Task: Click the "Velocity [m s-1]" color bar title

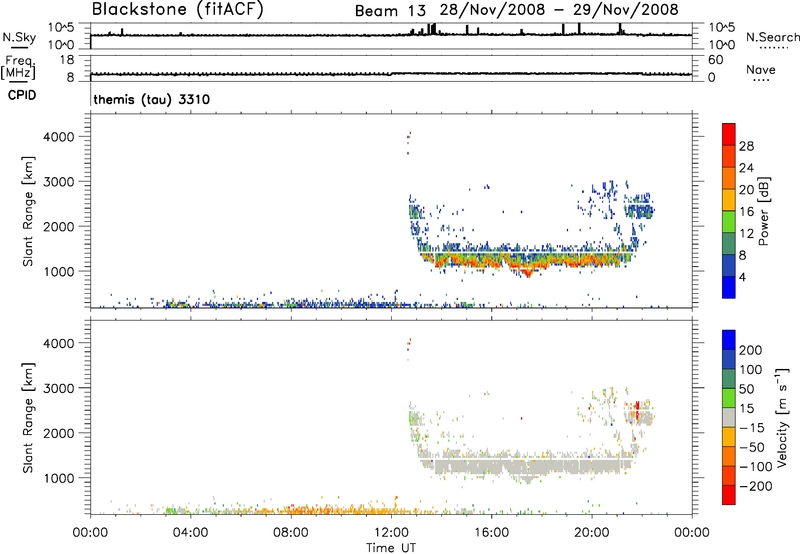Action: (x=782, y=417)
